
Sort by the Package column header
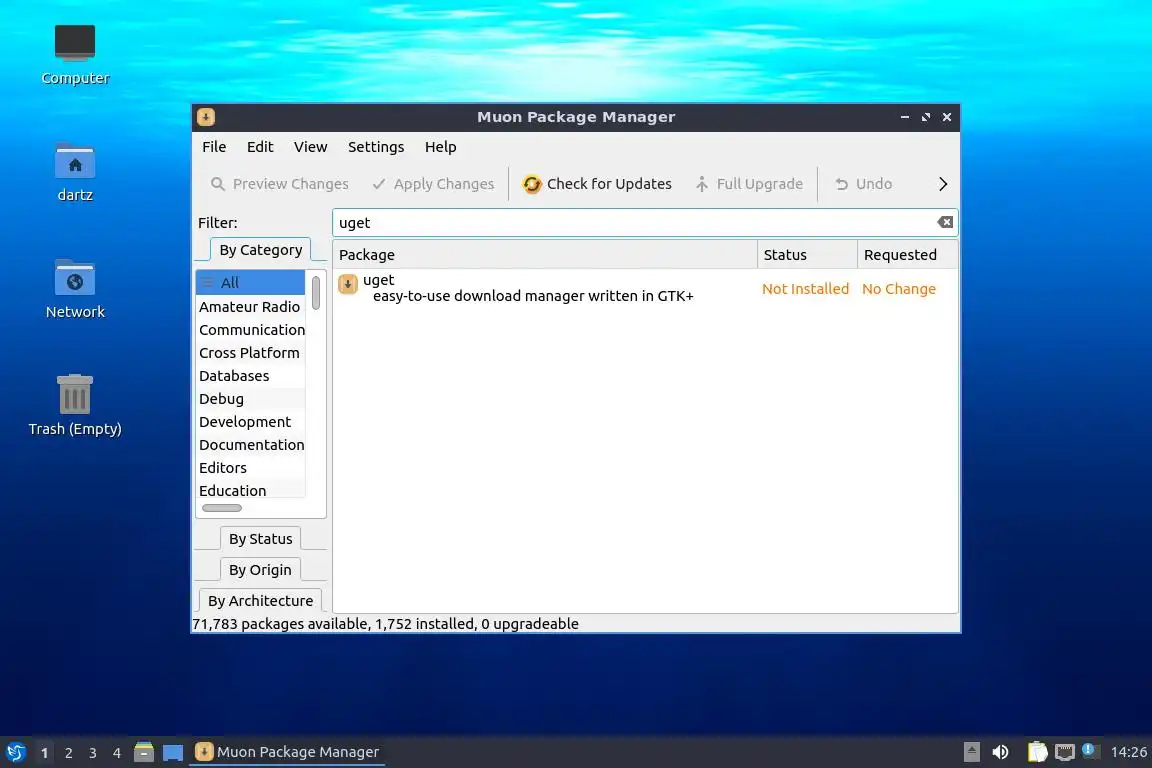[x=545, y=255]
